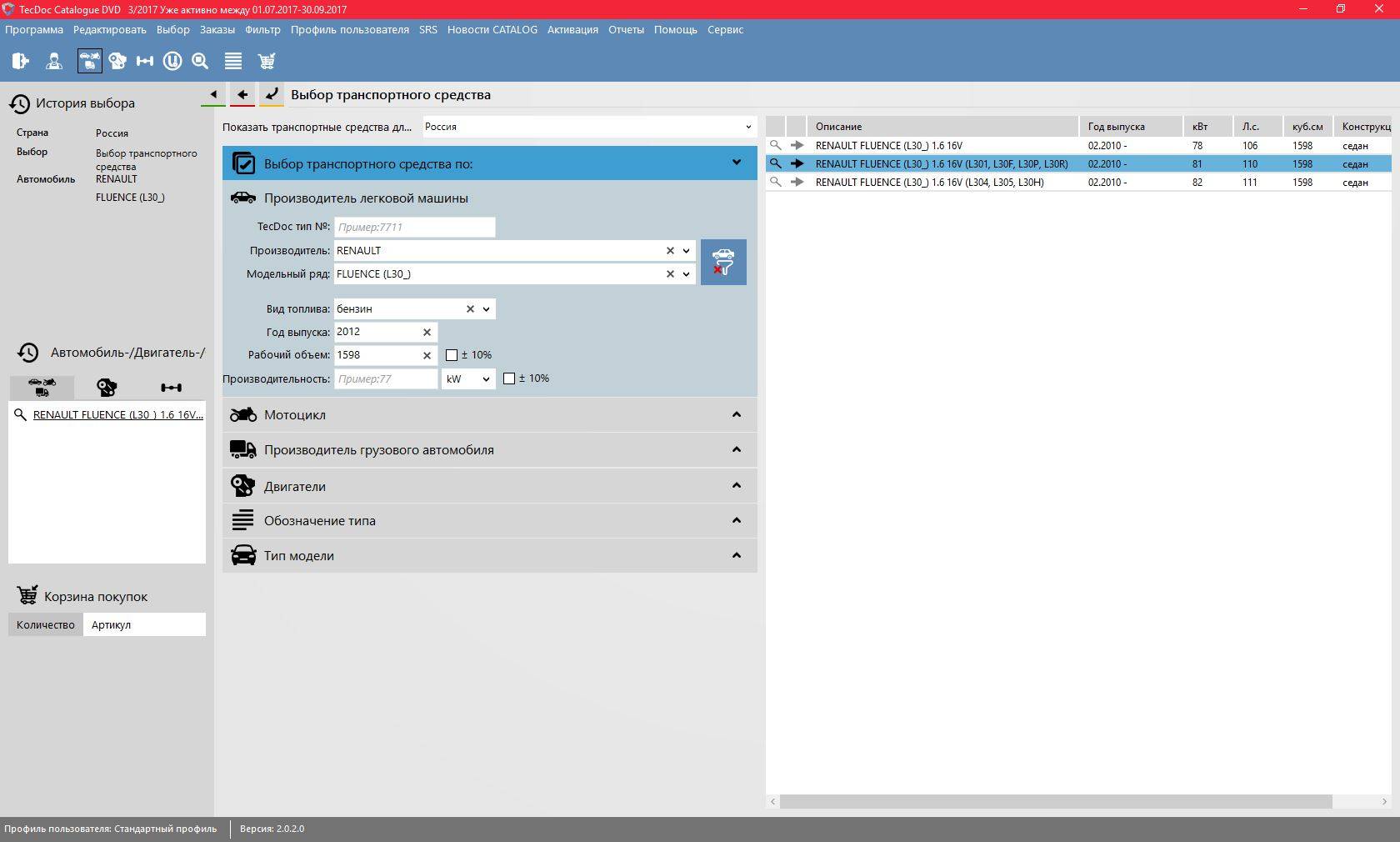This screenshot has height=842, width=1400.
Task: Expand the Обозначение типа section
Action: coord(490,520)
